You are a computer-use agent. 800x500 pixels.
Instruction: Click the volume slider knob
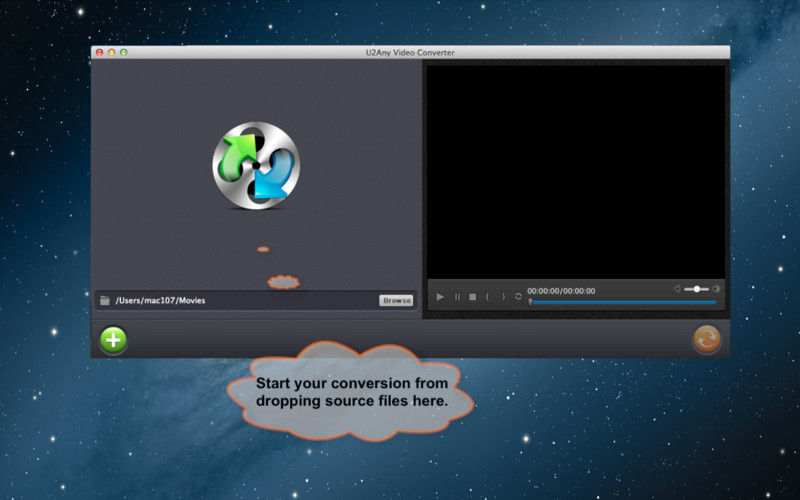(696, 289)
